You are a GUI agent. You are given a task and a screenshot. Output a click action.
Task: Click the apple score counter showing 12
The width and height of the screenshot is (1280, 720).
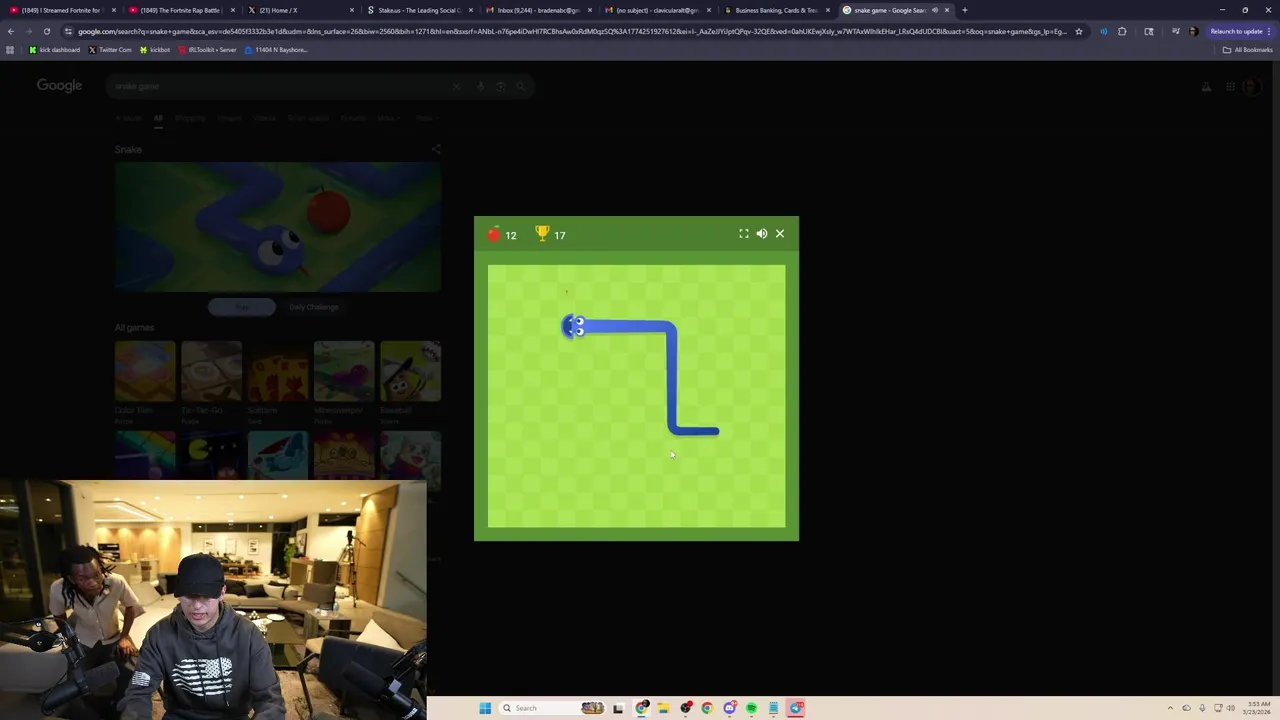pos(502,235)
